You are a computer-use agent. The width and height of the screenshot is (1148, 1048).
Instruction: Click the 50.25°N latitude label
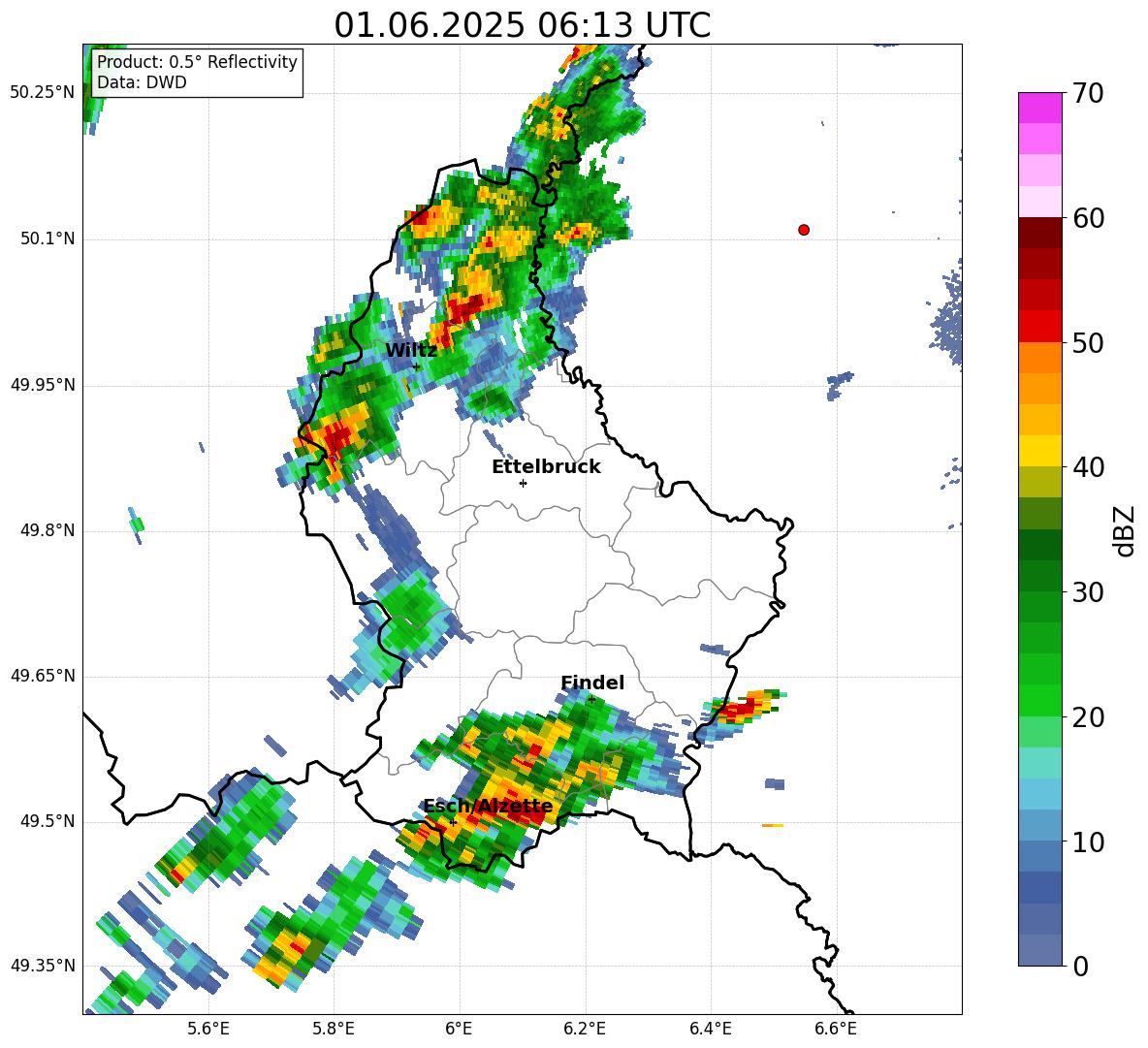43,93
